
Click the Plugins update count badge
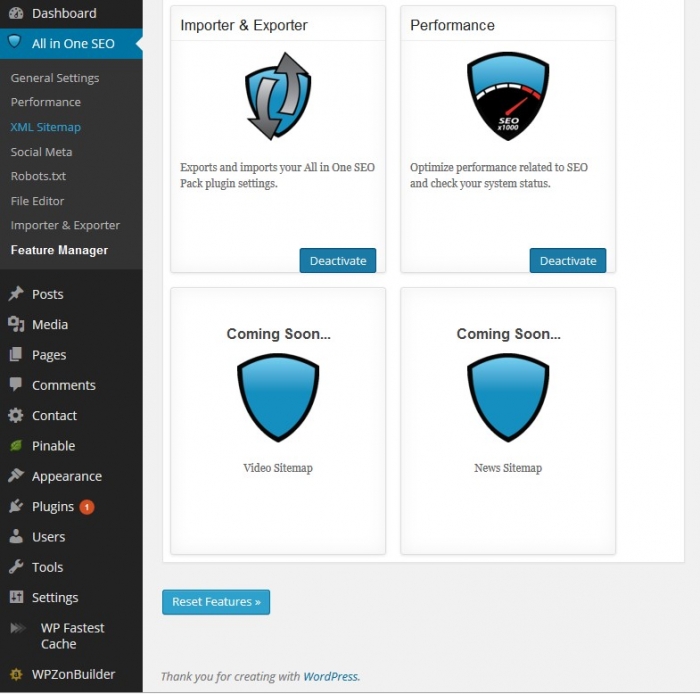87,507
